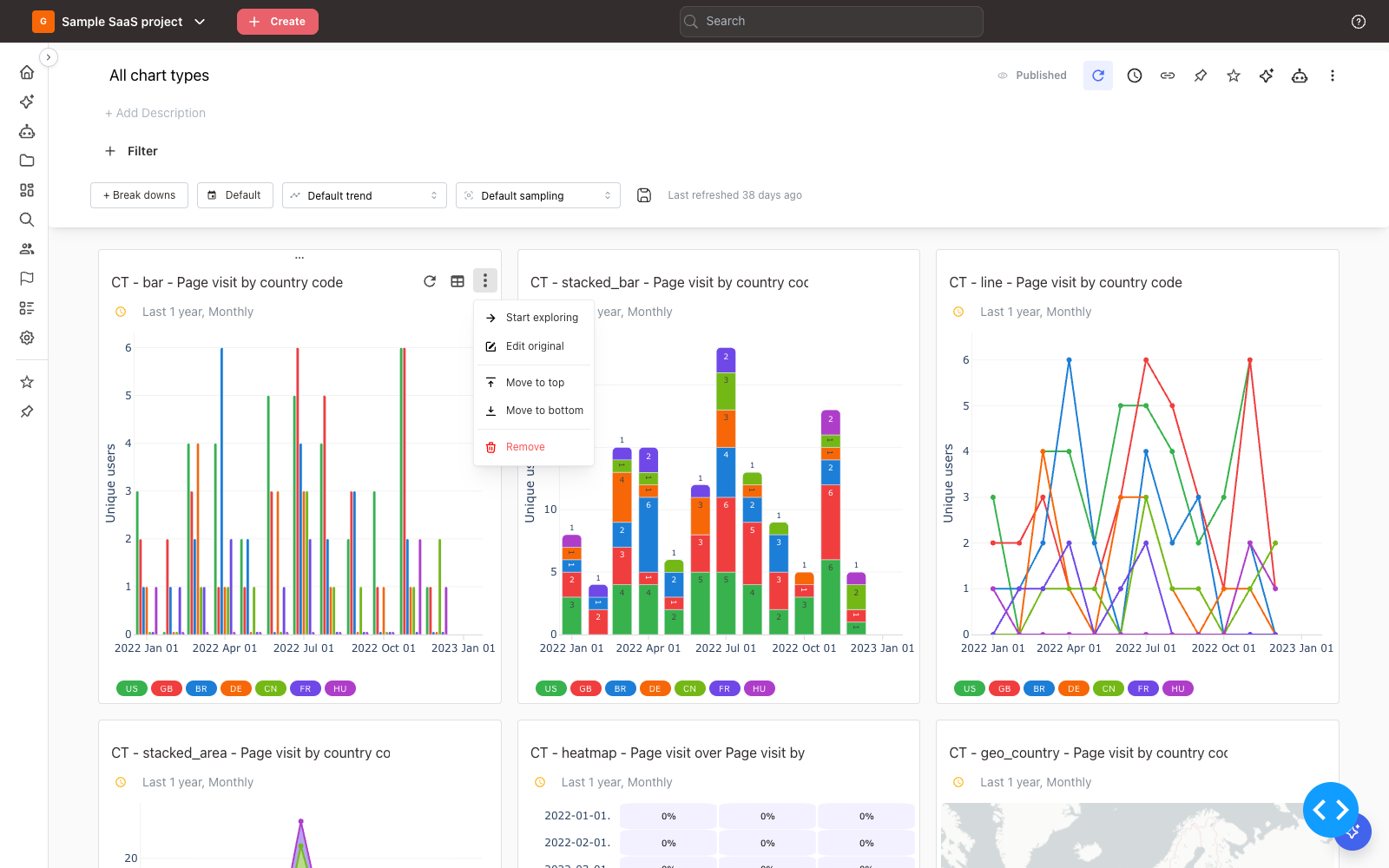Toggle the red GB swatch in stacked bar legend
This screenshot has height=868, width=1389.
click(x=586, y=688)
